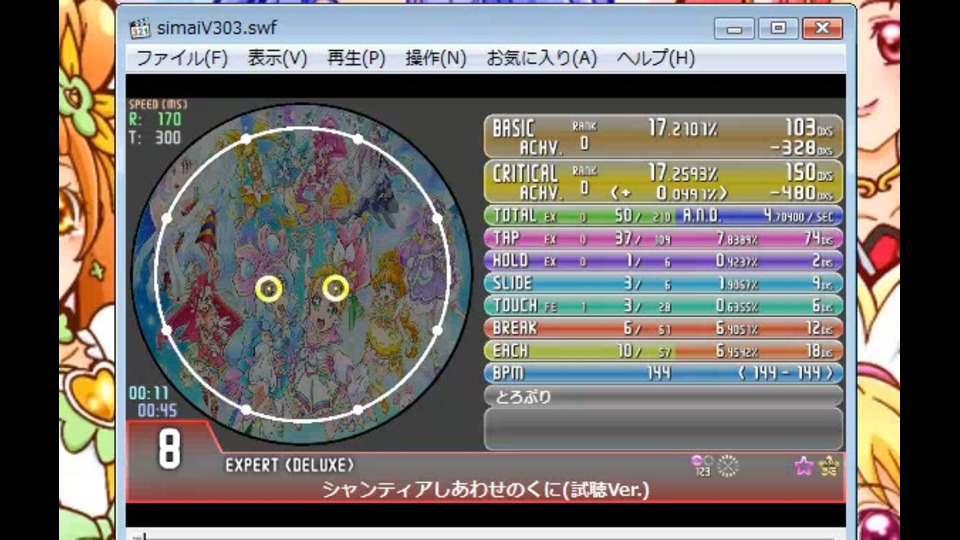The image size is (960, 540).
Task: Click the playback seek bar at bottom
Action: tap(486, 535)
